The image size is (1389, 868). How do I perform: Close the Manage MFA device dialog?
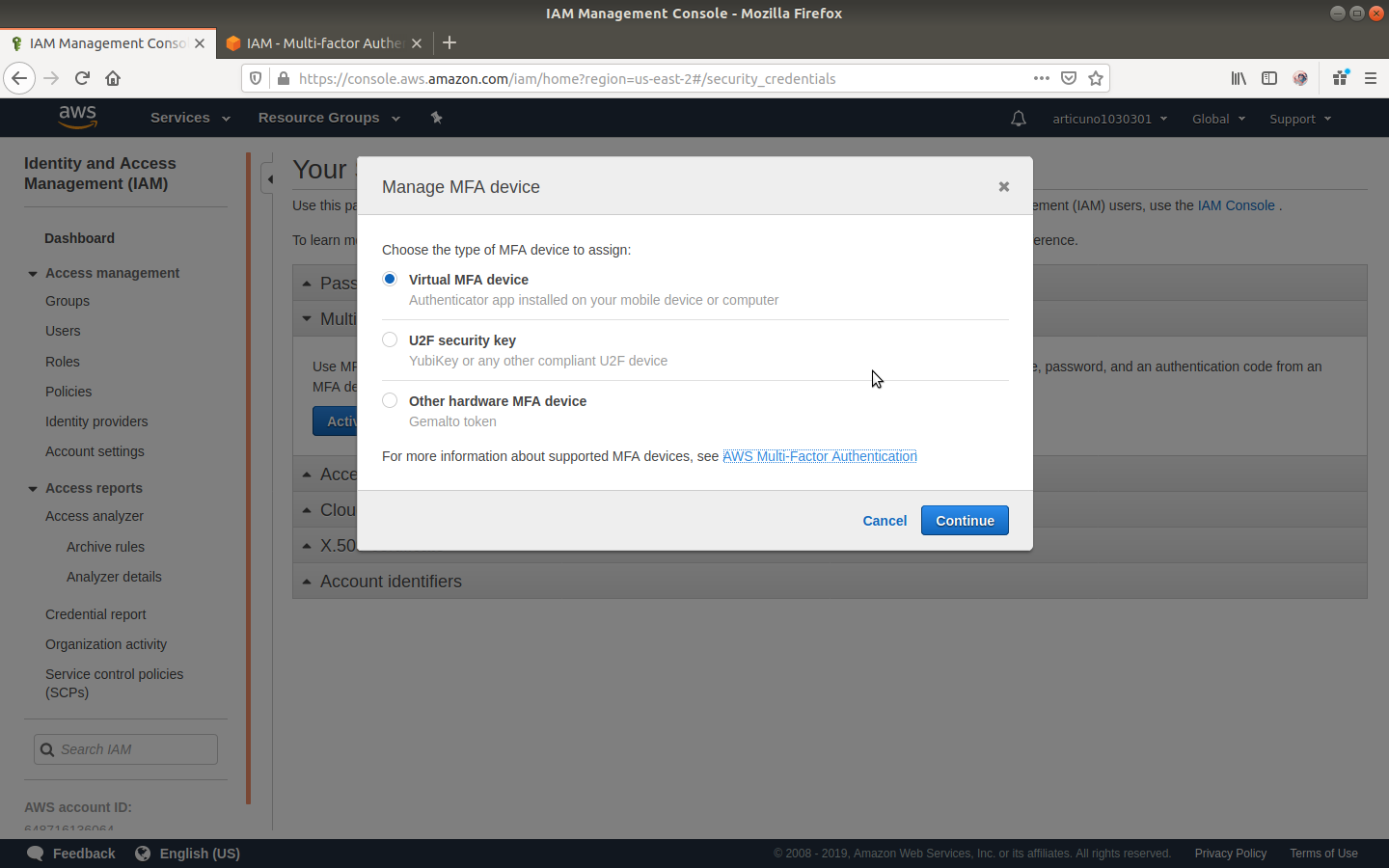[x=1004, y=186]
